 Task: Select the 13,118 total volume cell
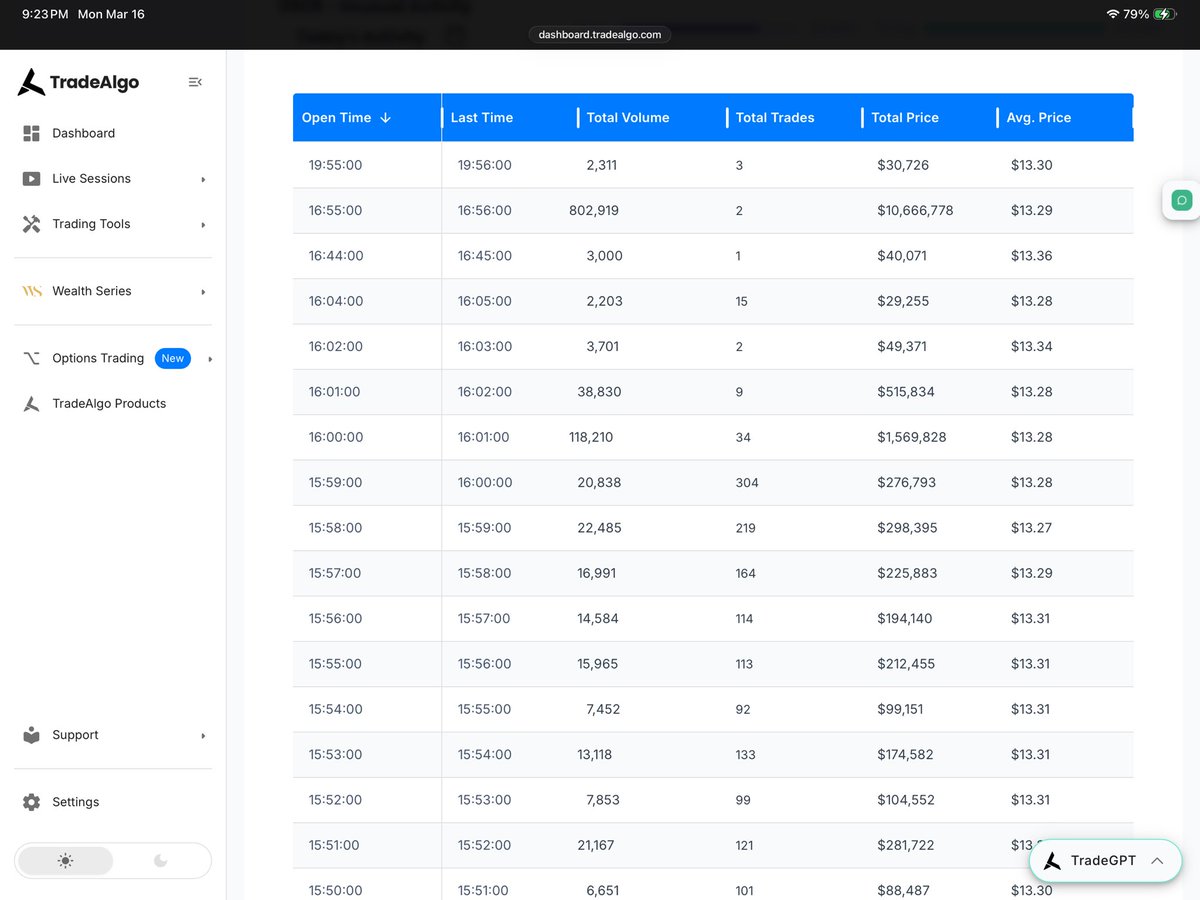594,755
